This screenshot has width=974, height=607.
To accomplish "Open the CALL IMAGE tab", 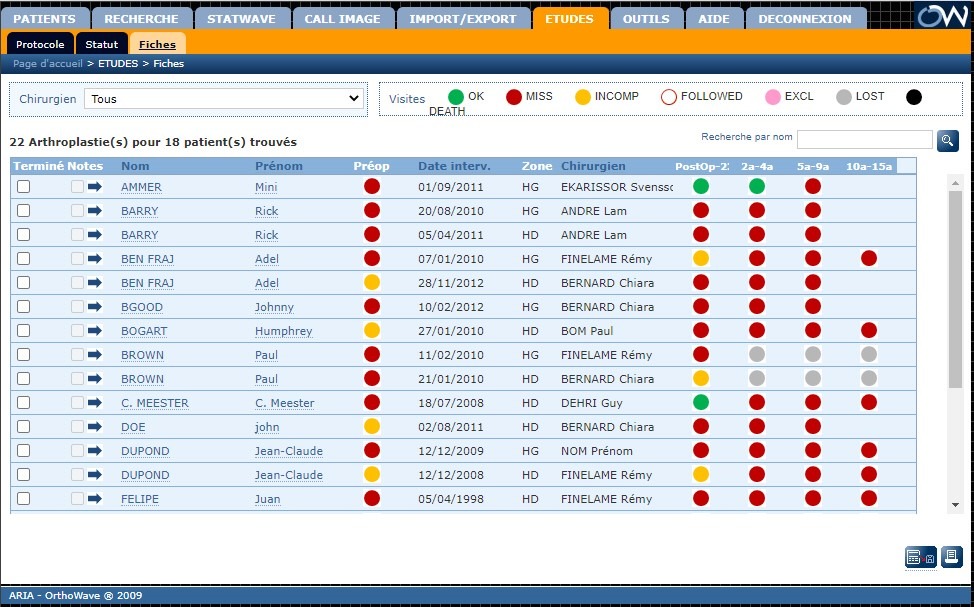I will coord(342,19).
